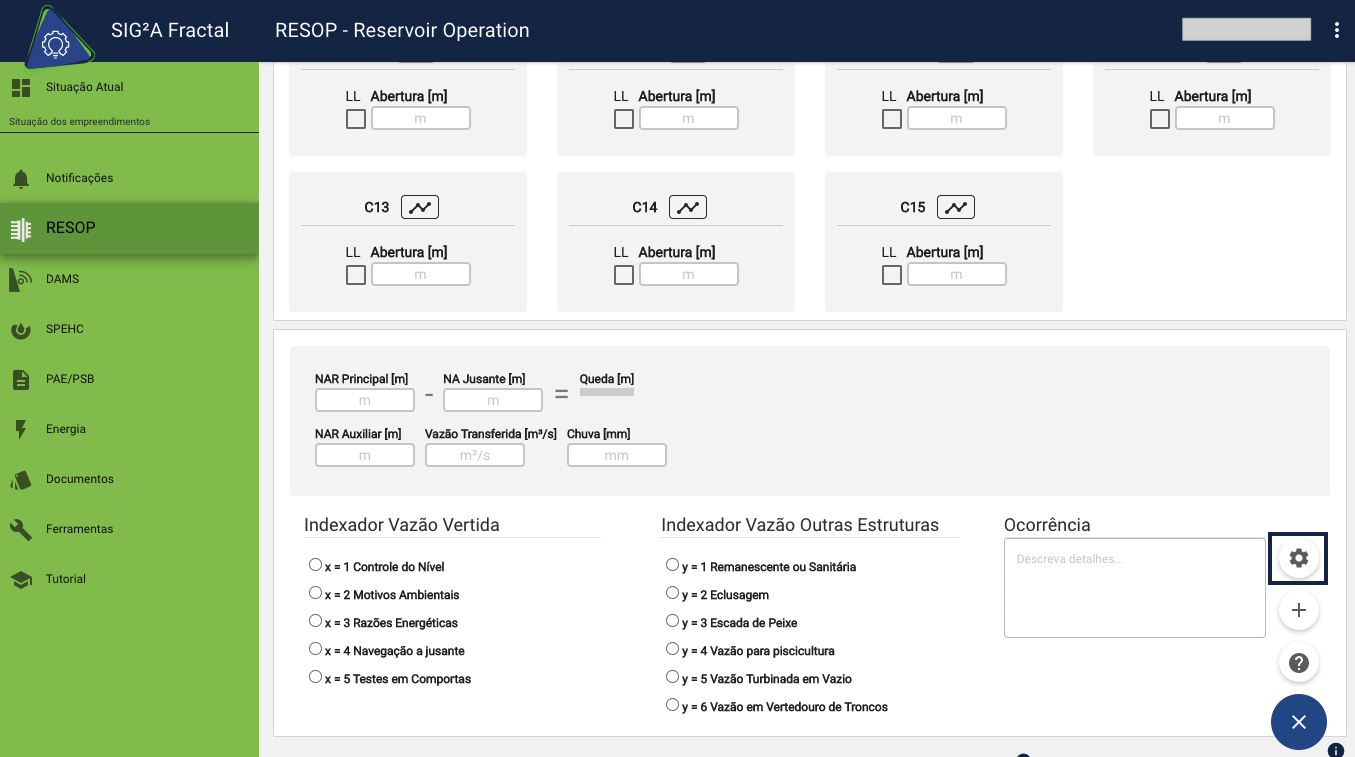Image resolution: width=1355 pixels, height=757 pixels.
Task: Open the PAE/PSB module
Action: pos(69,379)
